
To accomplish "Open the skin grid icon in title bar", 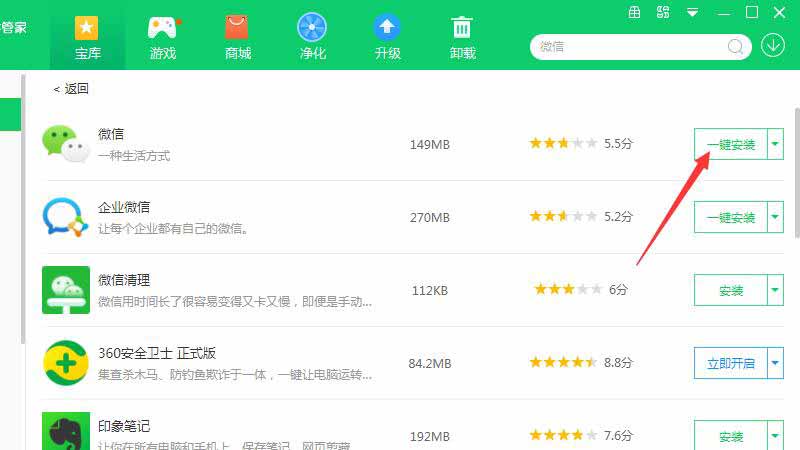I will click(634, 12).
